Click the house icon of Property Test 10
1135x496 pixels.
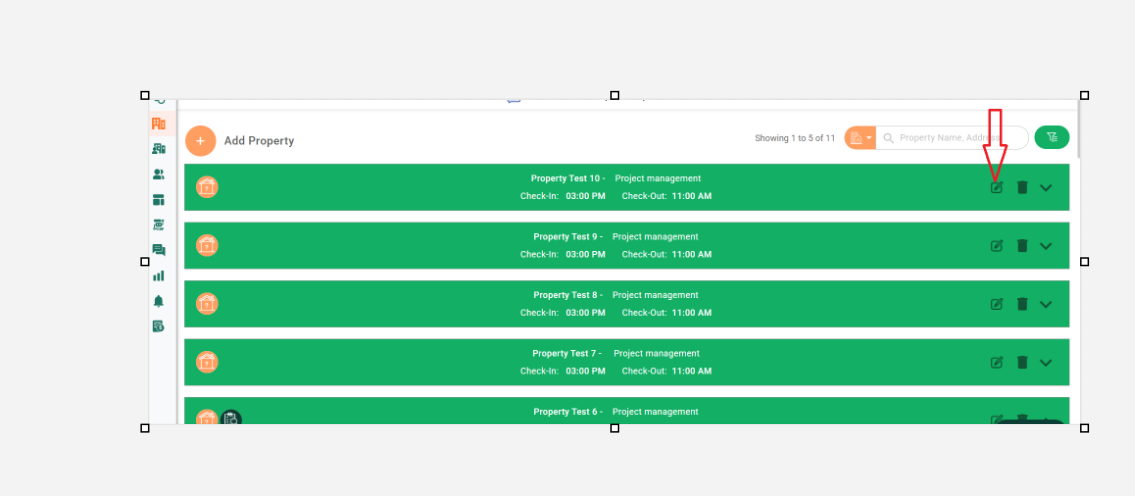(x=207, y=187)
